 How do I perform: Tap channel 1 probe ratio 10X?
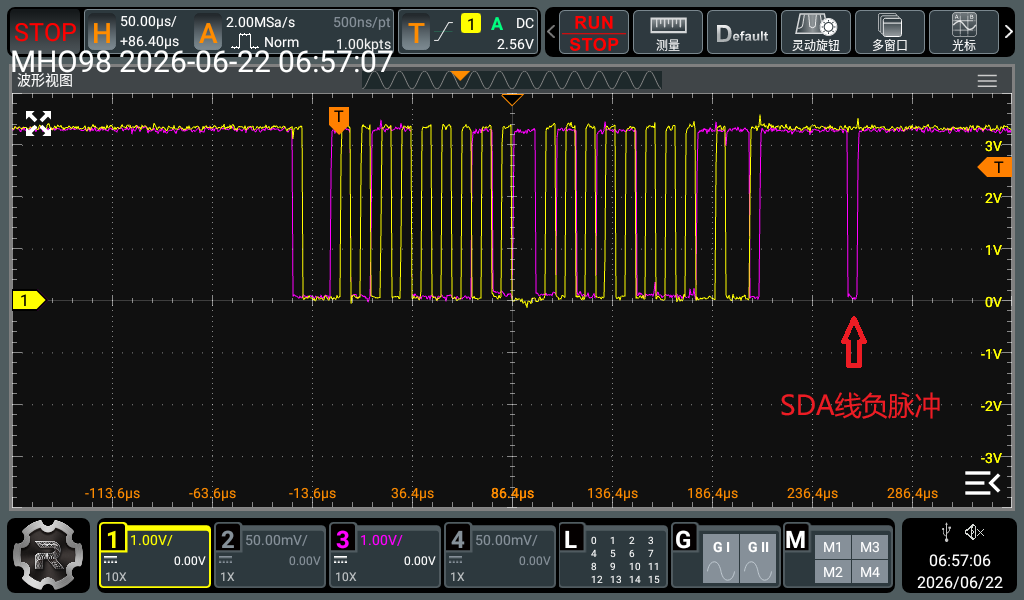pos(116,576)
